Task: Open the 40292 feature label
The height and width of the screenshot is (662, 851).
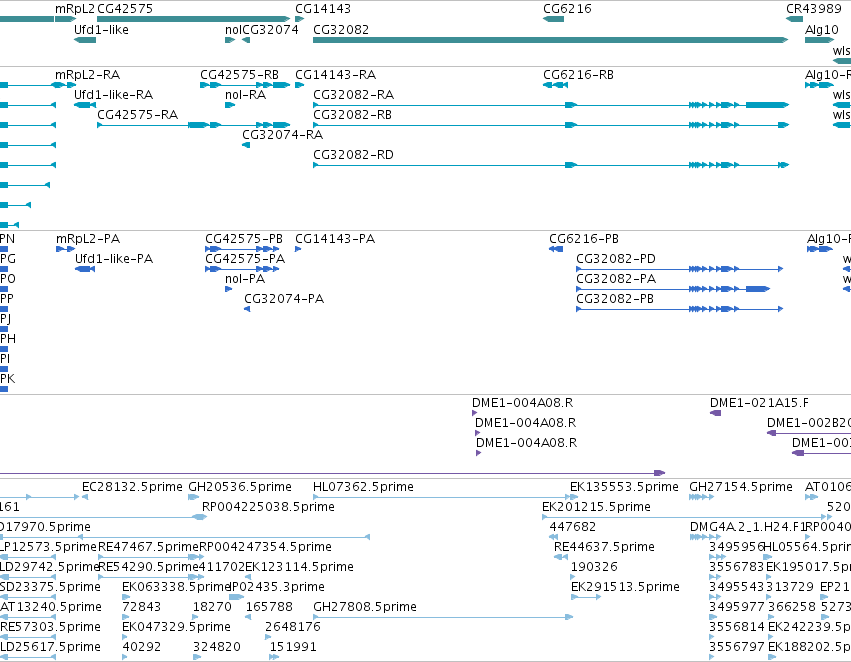Action: coord(142,647)
